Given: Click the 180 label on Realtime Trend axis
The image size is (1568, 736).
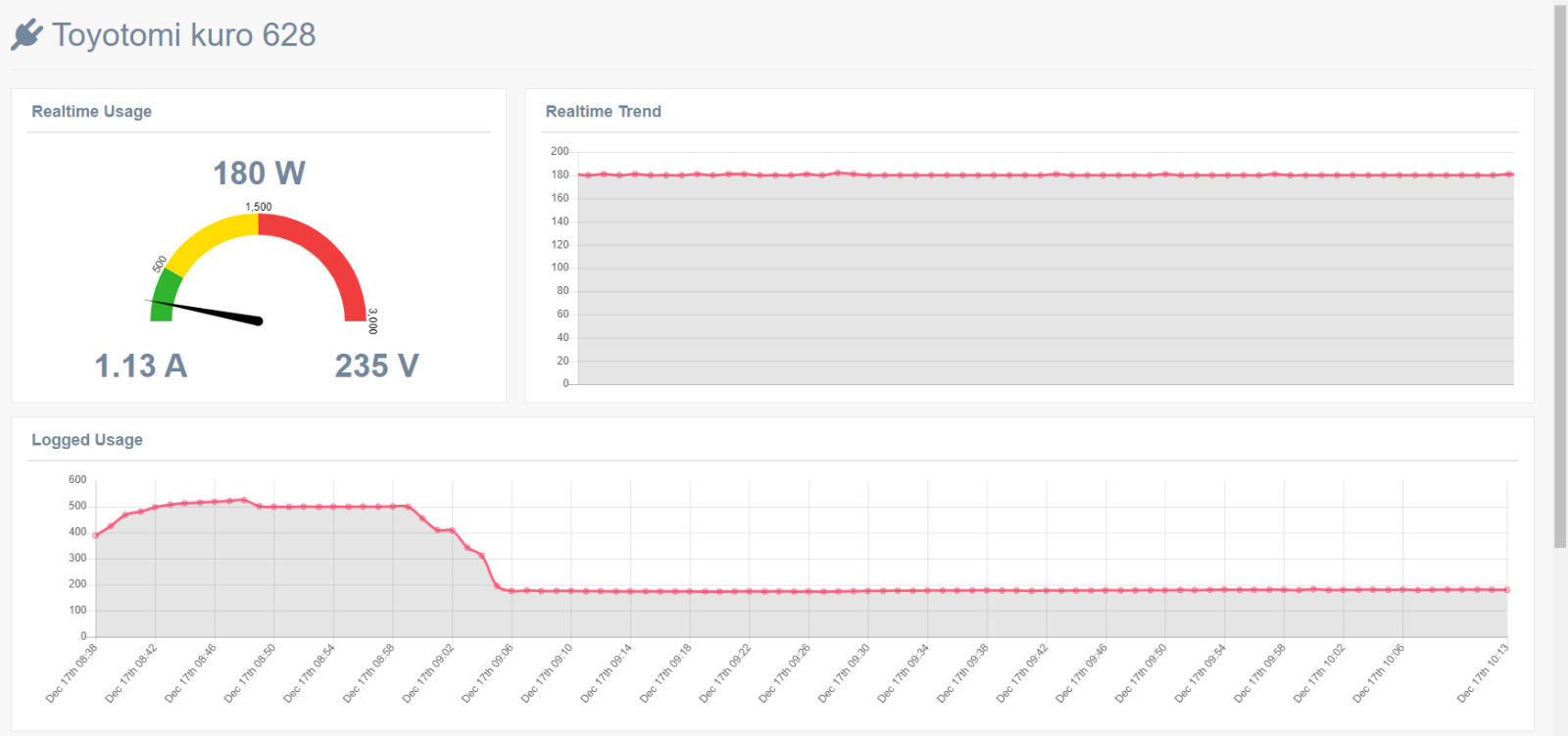Looking at the screenshot, I should click(x=560, y=174).
